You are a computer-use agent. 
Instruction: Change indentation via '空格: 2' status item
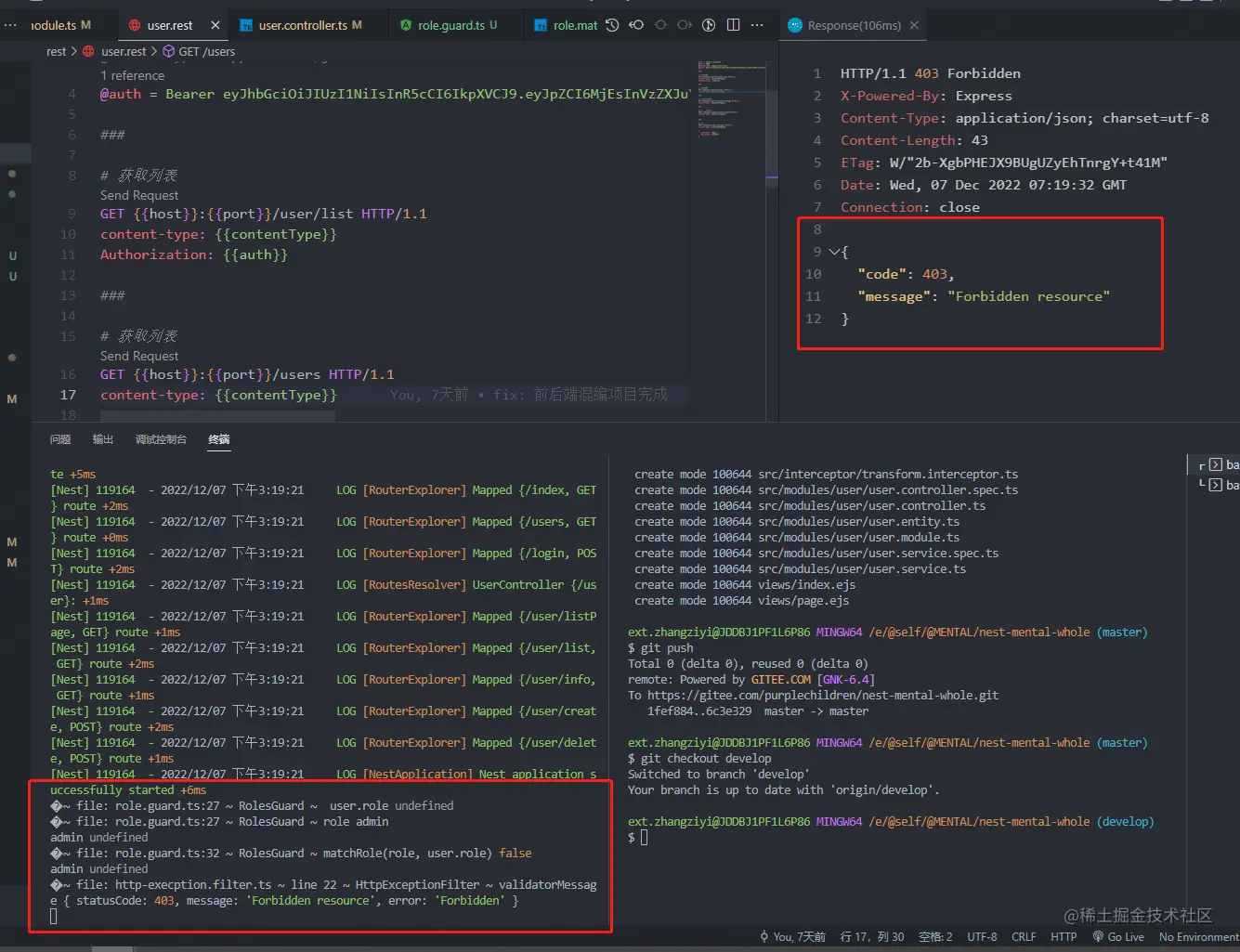coord(935,936)
